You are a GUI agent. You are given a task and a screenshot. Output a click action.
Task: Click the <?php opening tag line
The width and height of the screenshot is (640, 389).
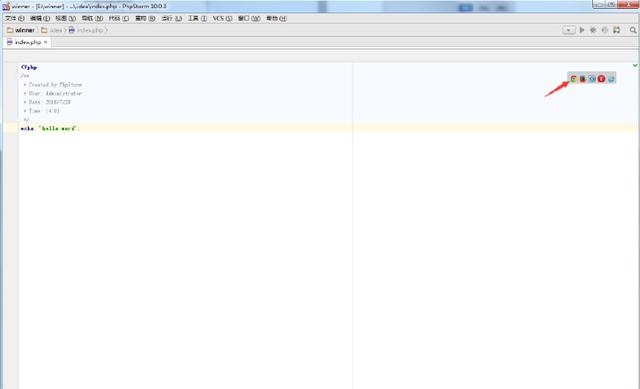click(29, 67)
